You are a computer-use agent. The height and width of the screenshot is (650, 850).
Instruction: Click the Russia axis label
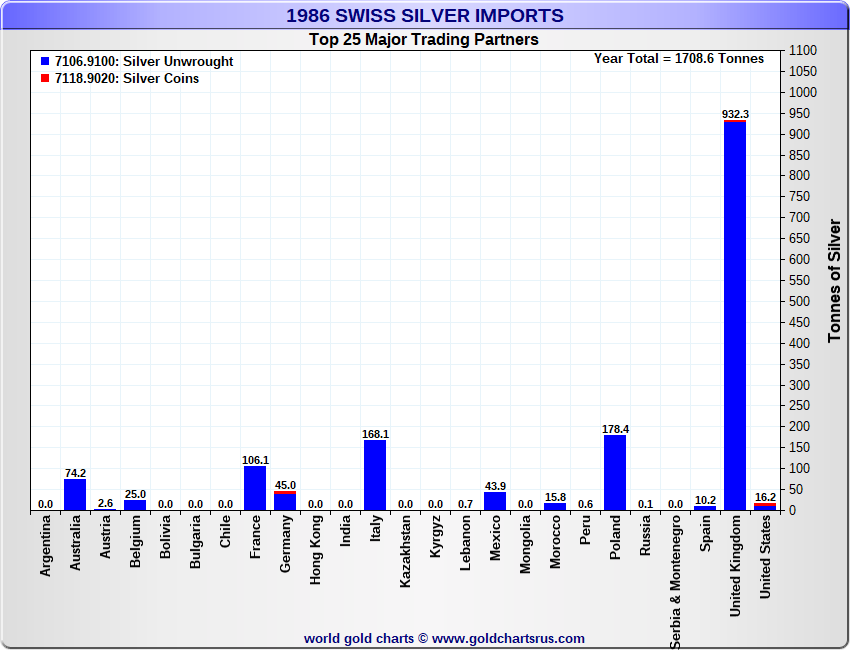(645, 536)
